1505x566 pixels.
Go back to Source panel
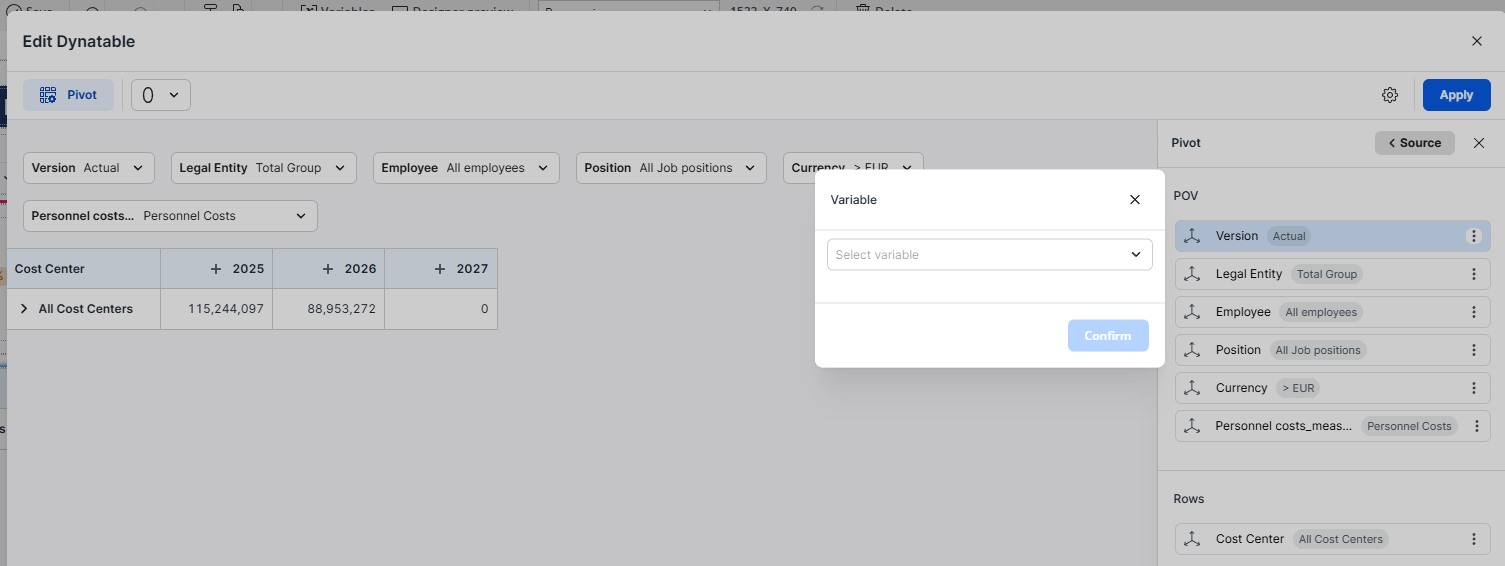[1414, 143]
